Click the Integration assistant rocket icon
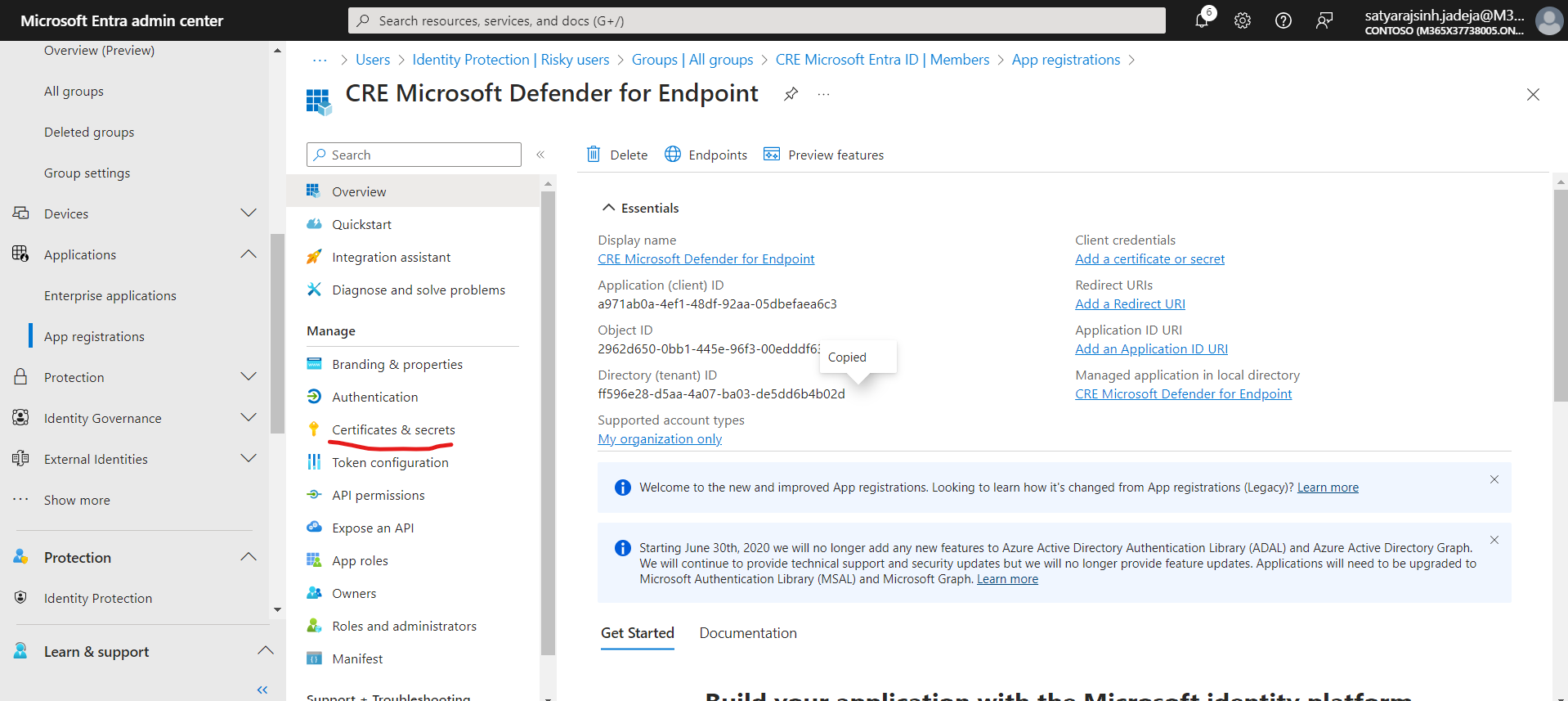The width and height of the screenshot is (1568, 701). click(314, 257)
